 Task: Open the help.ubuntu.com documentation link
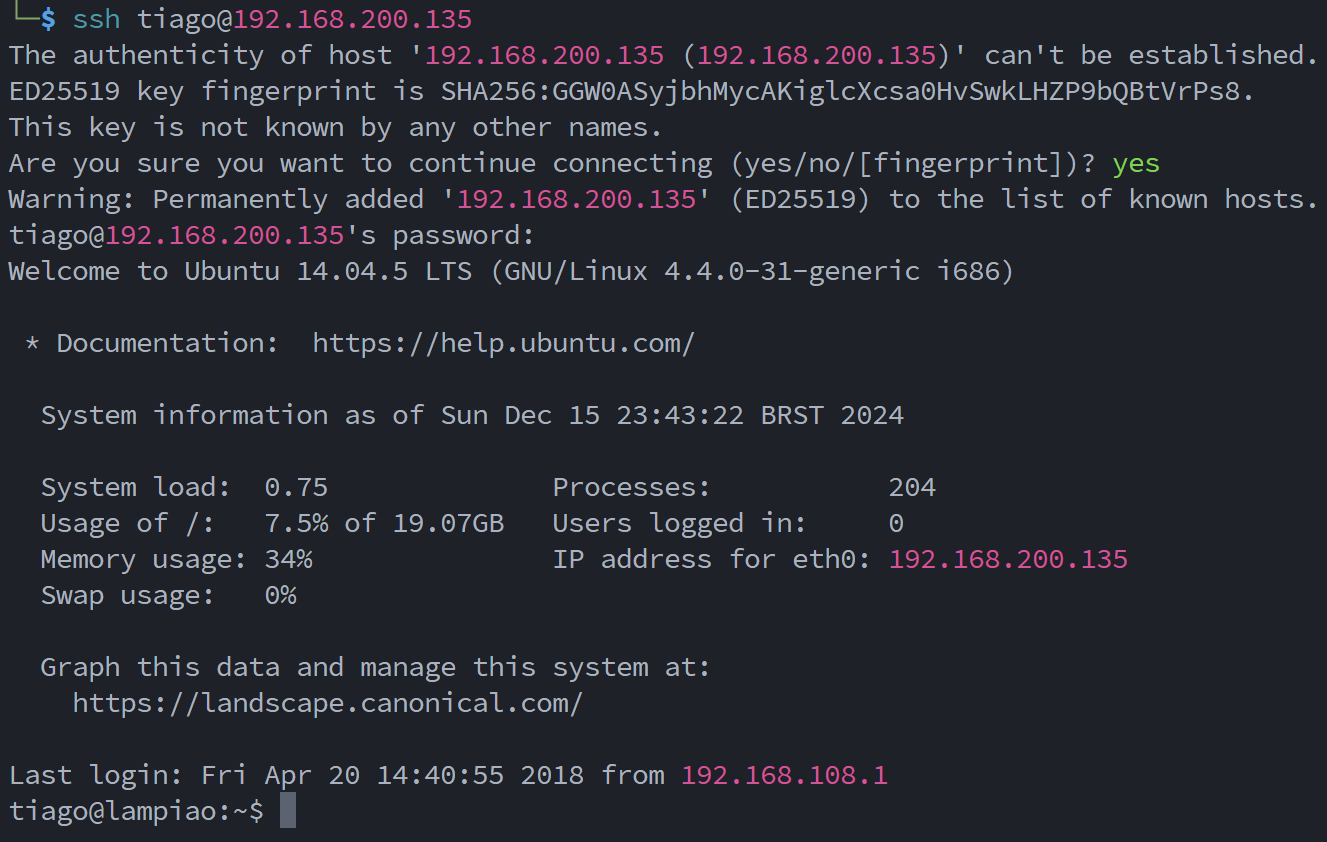pyautogui.click(x=503, y=343)
